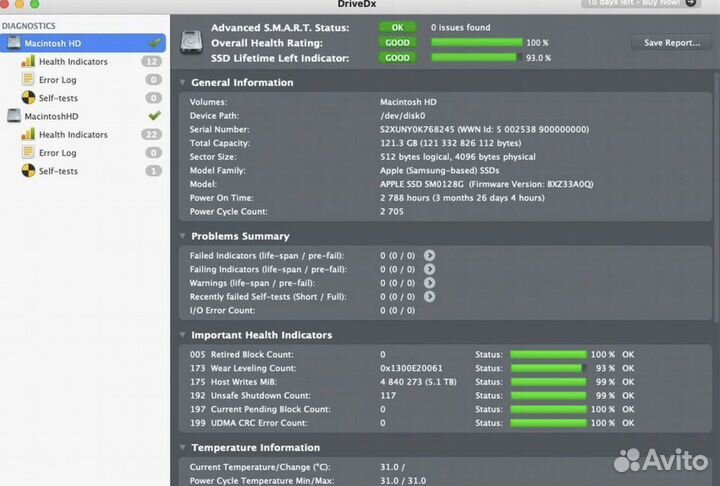Click the 005 Retired Block Count row label
720x486 pixels.
[242, 355]
